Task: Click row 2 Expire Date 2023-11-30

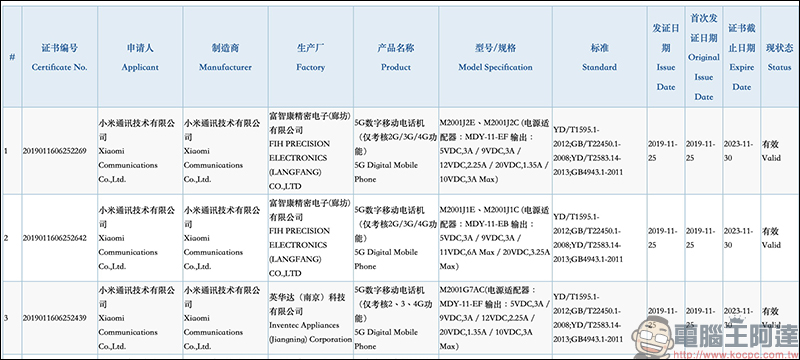Action: pos(741,238)
